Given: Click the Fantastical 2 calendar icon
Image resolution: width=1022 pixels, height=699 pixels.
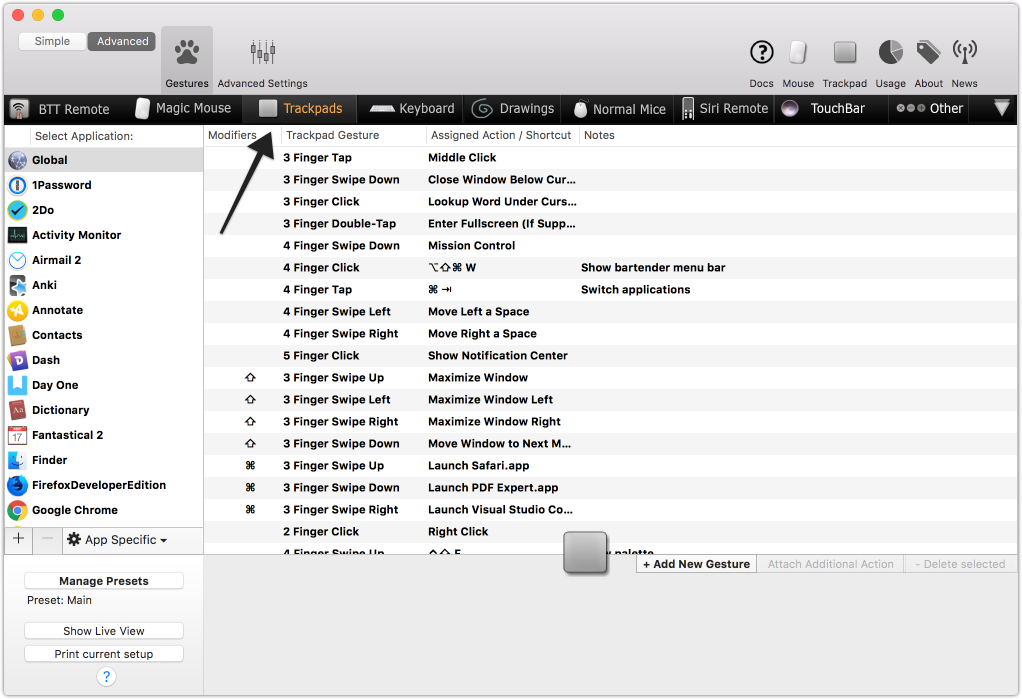Looking at the screenshot, I should click(18, 435).
